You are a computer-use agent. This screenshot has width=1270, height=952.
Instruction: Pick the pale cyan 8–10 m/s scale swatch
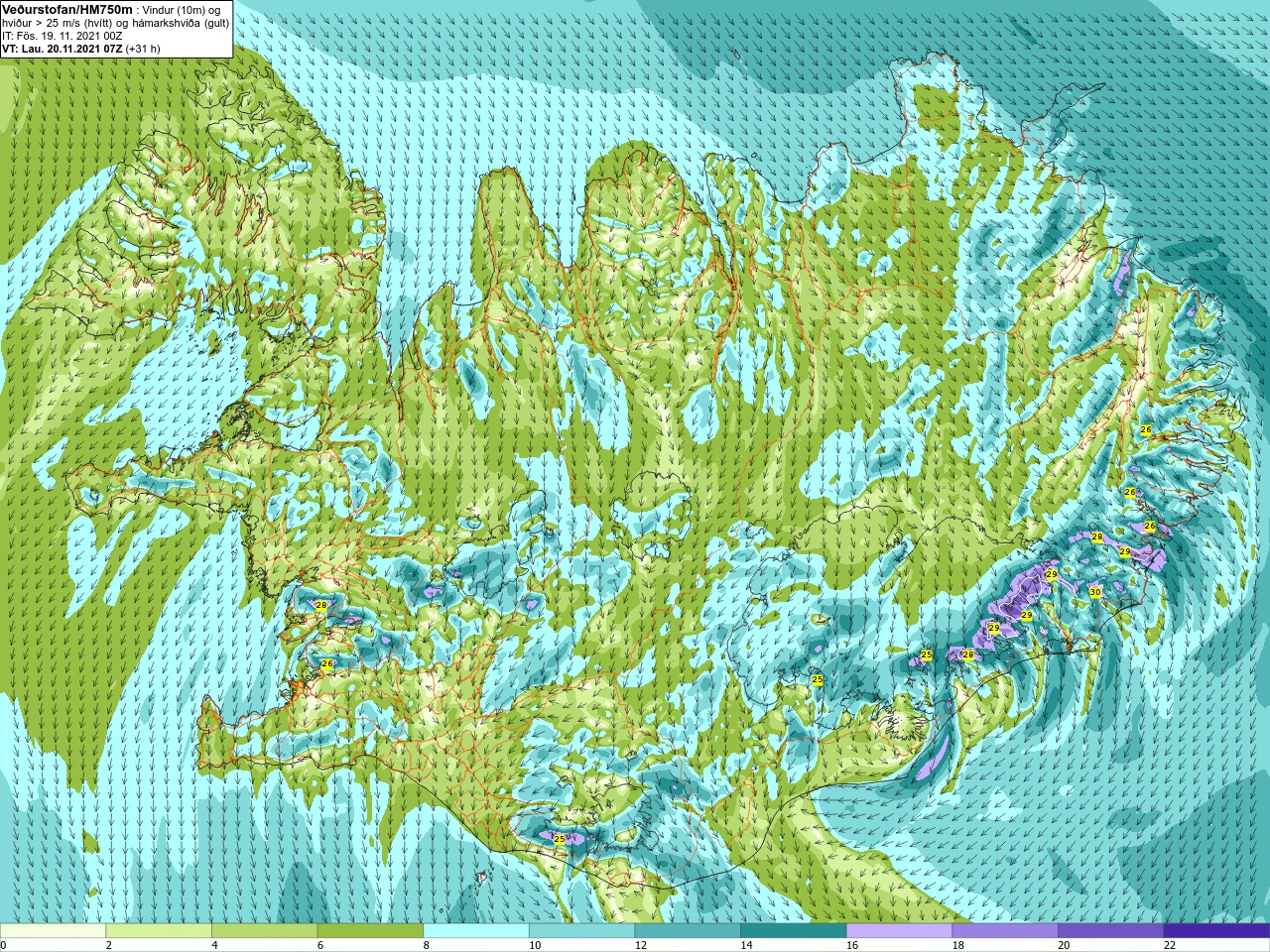(x=476, y=930)
